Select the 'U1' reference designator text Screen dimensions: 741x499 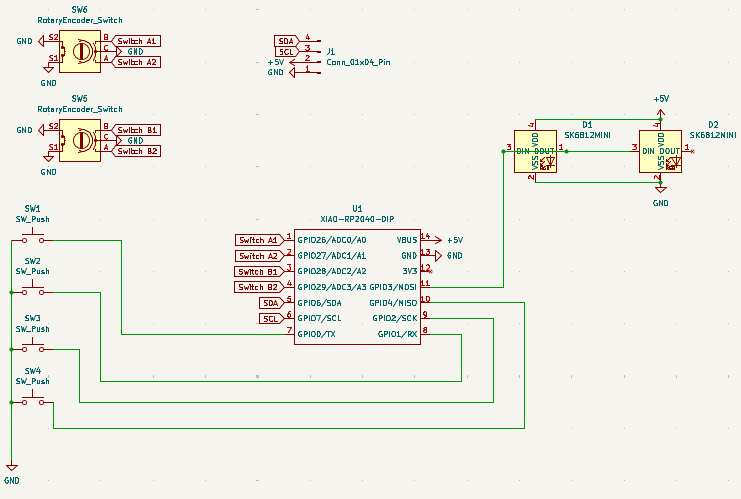(x=357, y=208)
